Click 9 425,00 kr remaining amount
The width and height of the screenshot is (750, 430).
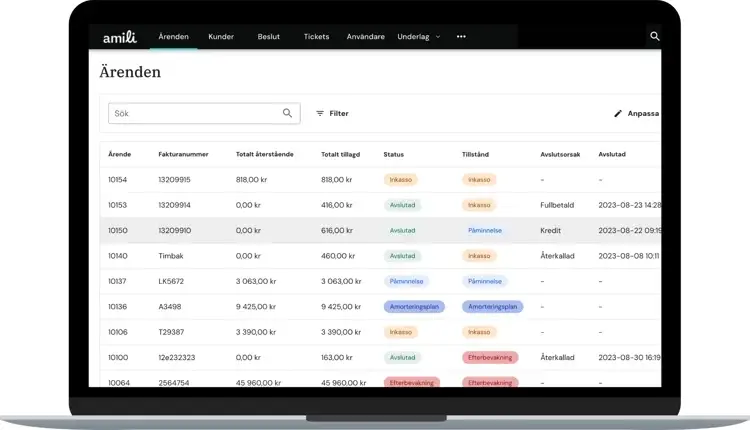pos(256,307)
